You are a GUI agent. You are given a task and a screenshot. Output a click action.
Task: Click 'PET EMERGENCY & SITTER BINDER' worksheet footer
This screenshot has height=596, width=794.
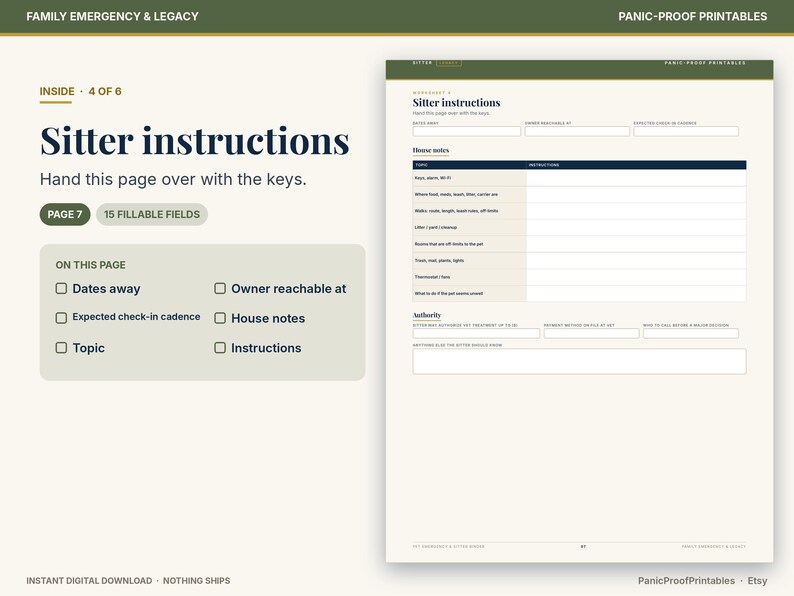click(448, 546)
